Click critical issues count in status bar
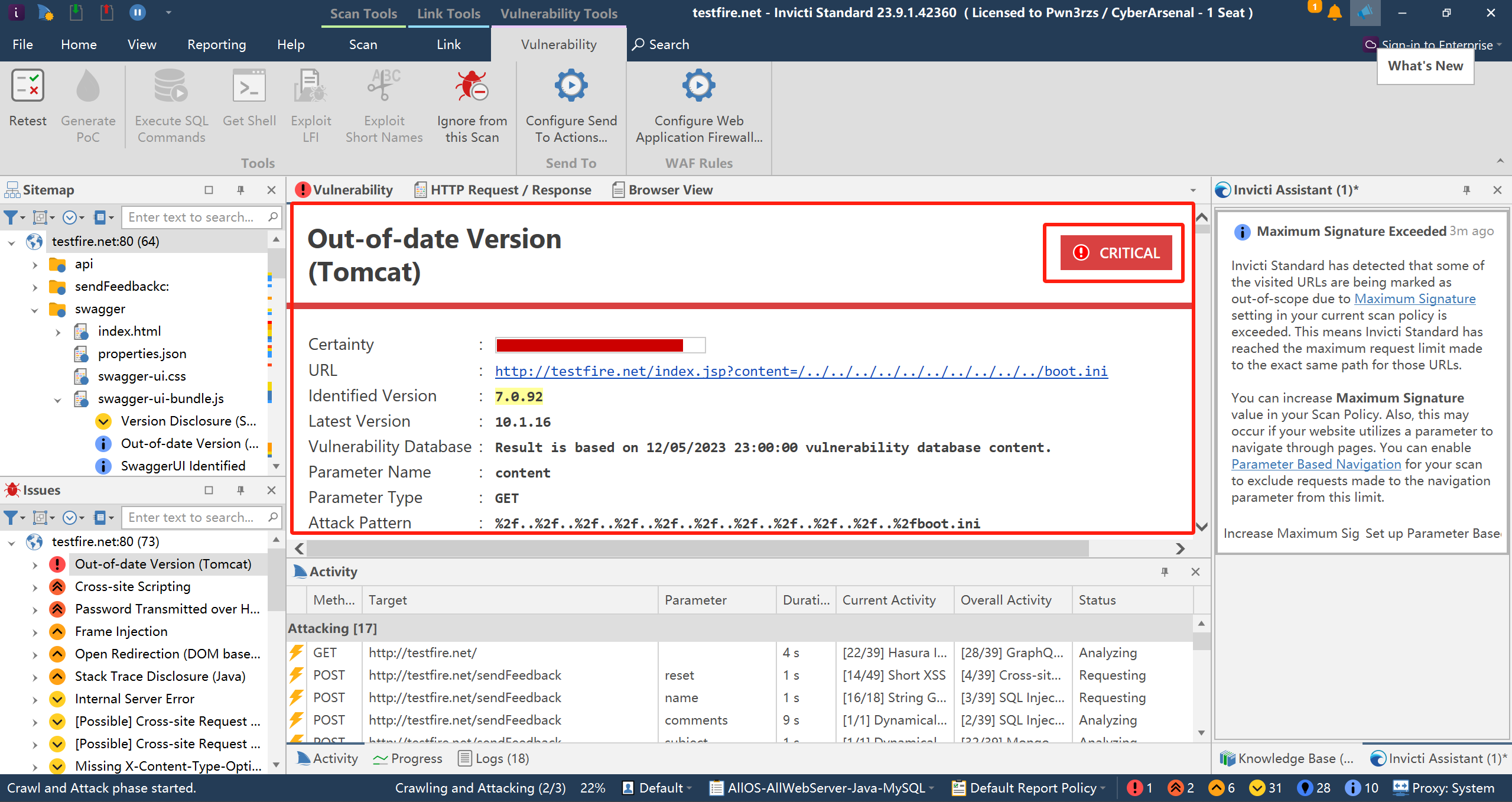The image size is (1512, 802). pyautogui.click(x=1140, y=788)
